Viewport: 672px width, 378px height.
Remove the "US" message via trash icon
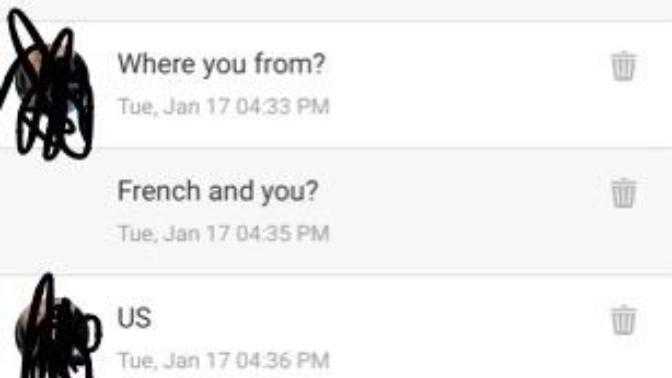(x=623, y=320)
